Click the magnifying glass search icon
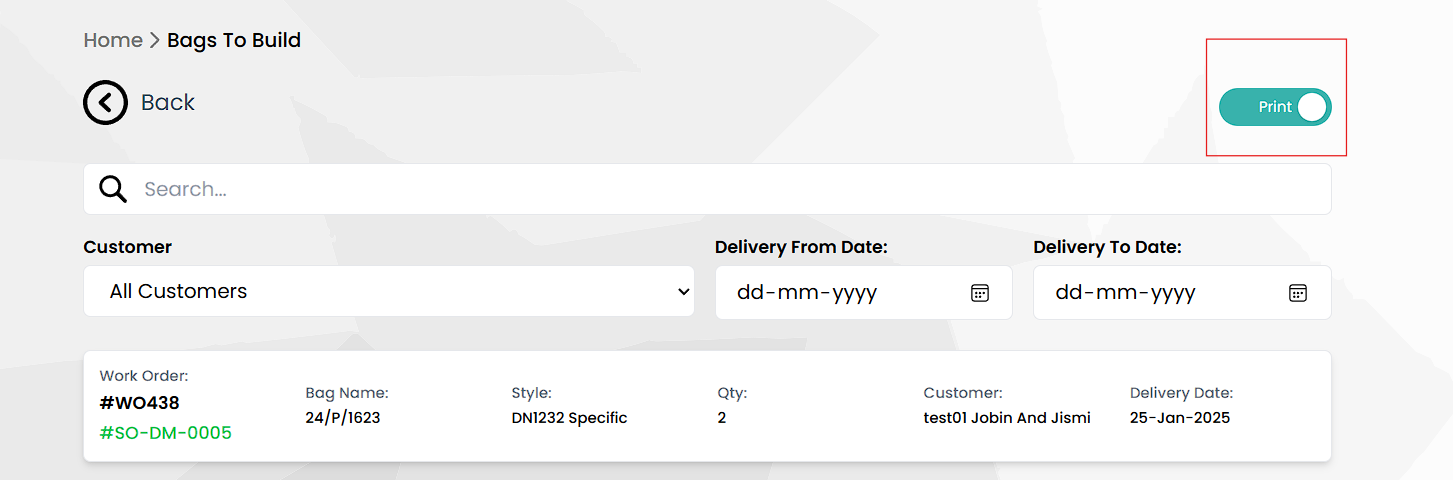This screenshot has width=1453, height=480. 113,189
